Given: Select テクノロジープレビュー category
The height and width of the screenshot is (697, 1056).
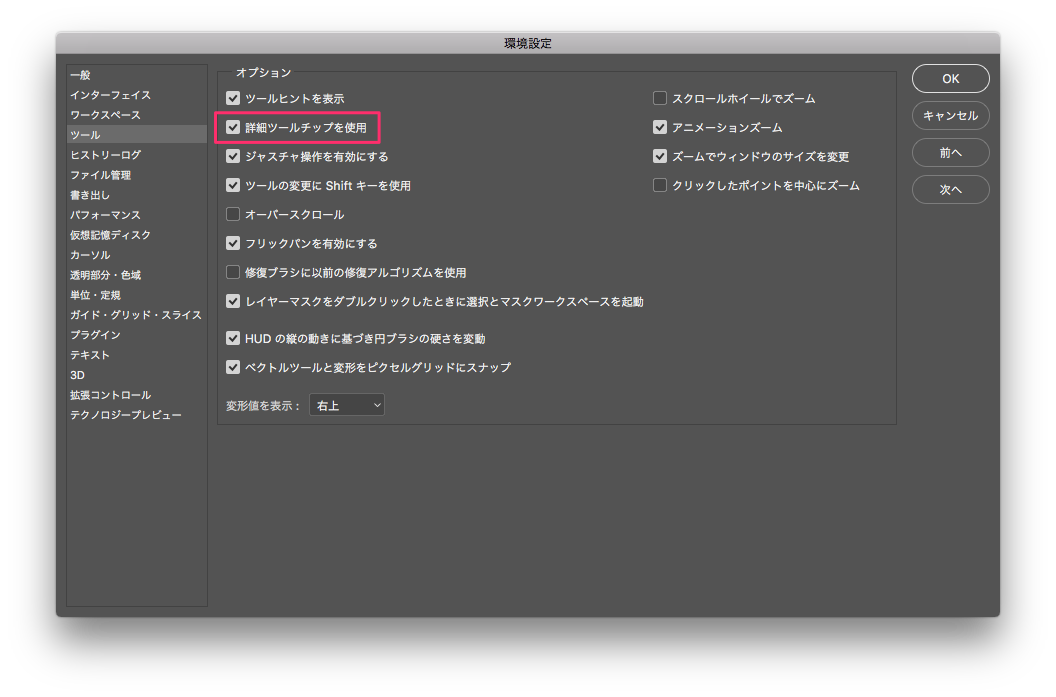Looking at the screenshot, I should pyautogui.click(x=137, y=415).
